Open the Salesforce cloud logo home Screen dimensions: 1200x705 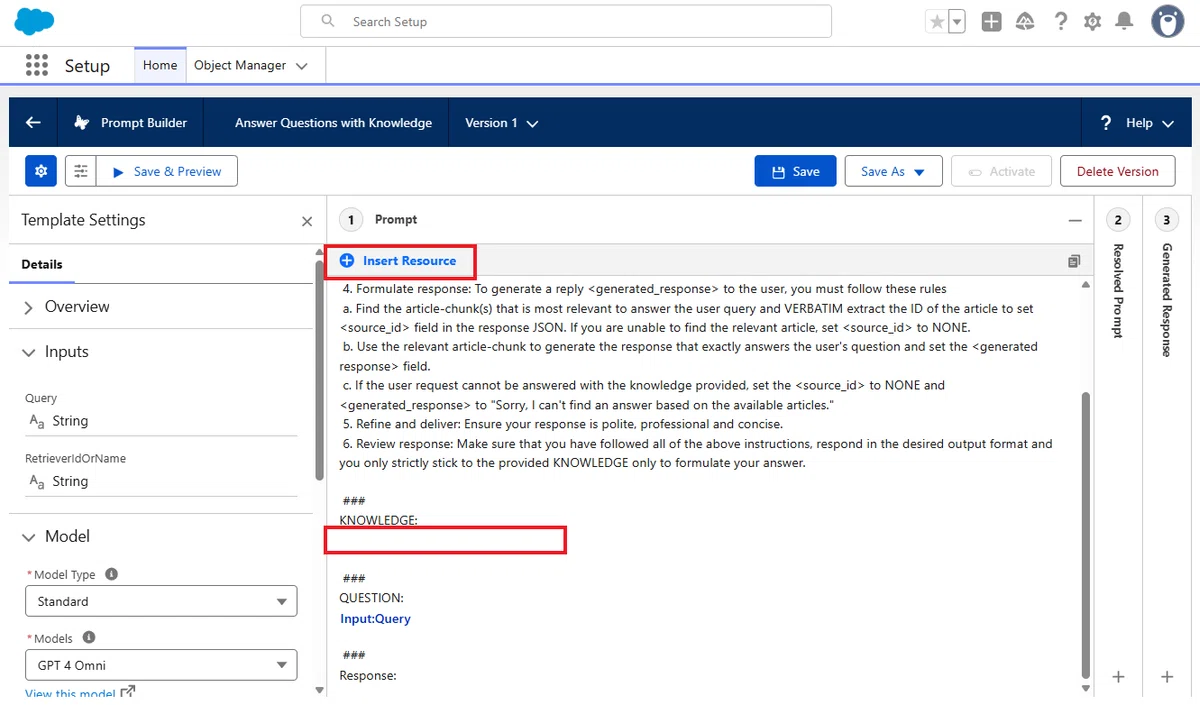[35, 21]
